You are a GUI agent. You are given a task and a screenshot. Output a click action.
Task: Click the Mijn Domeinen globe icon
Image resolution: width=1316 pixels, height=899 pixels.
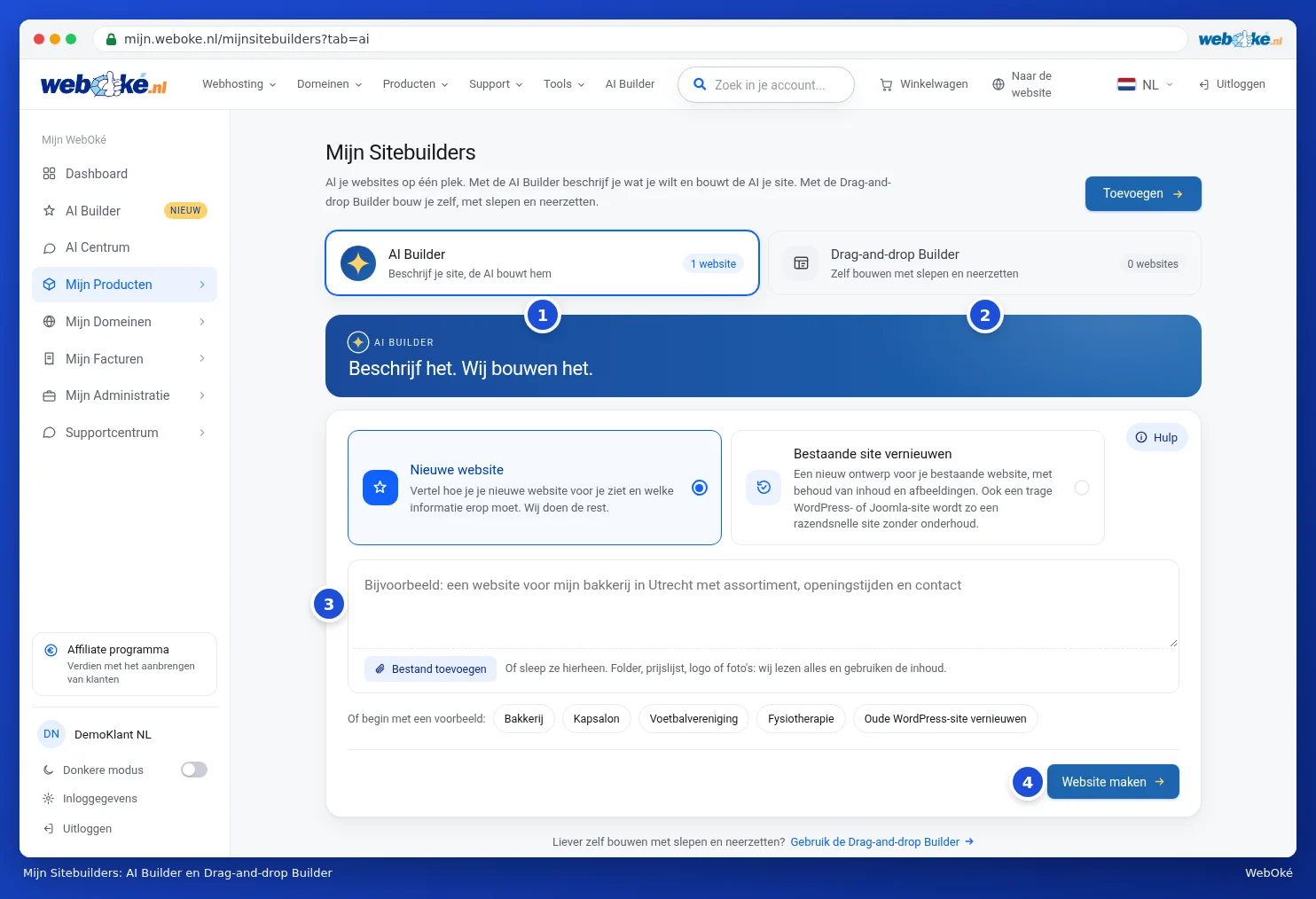50,322
